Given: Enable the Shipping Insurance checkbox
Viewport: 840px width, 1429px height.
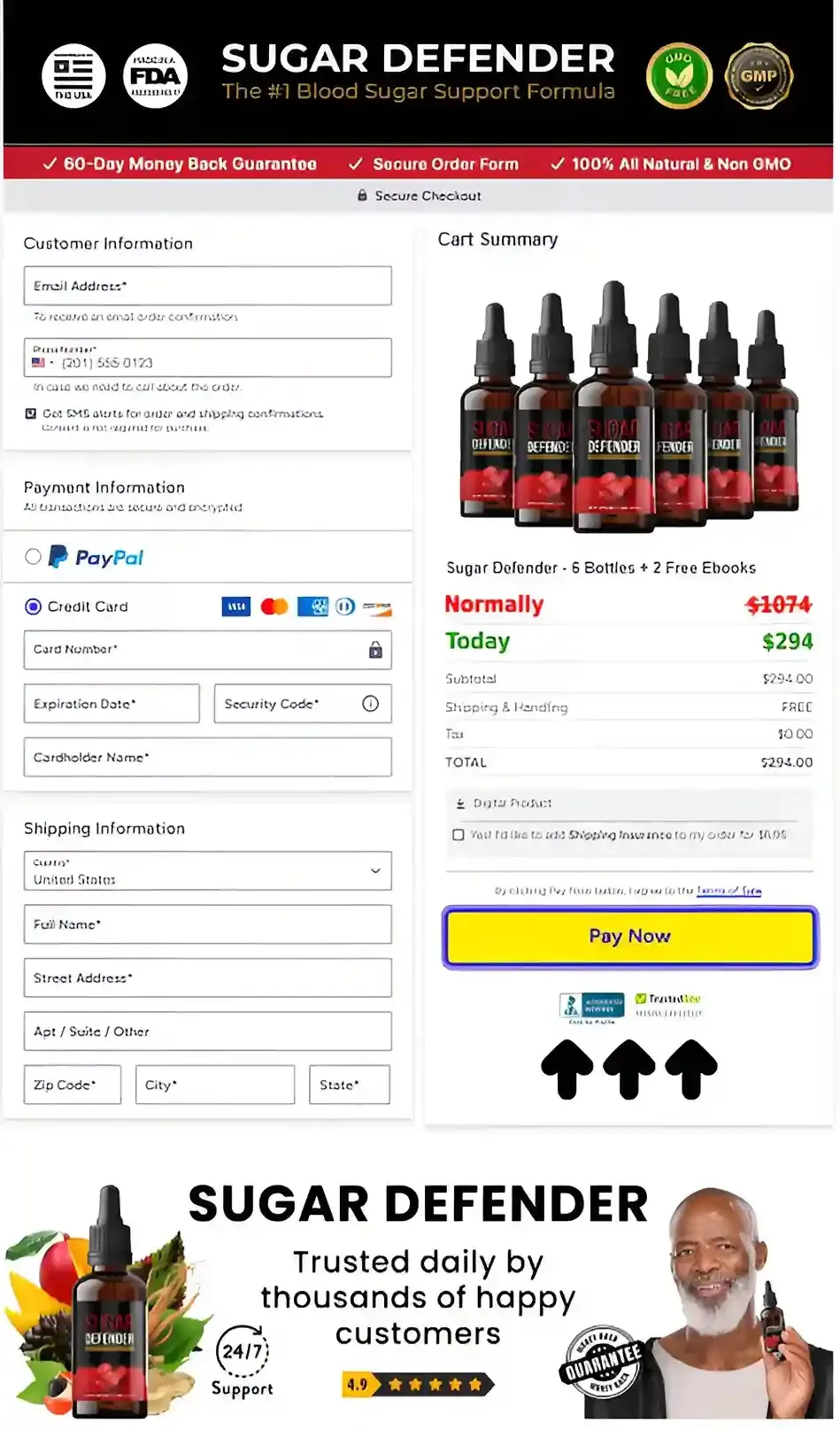Looking at the screenshot, I should click(458, 835).
